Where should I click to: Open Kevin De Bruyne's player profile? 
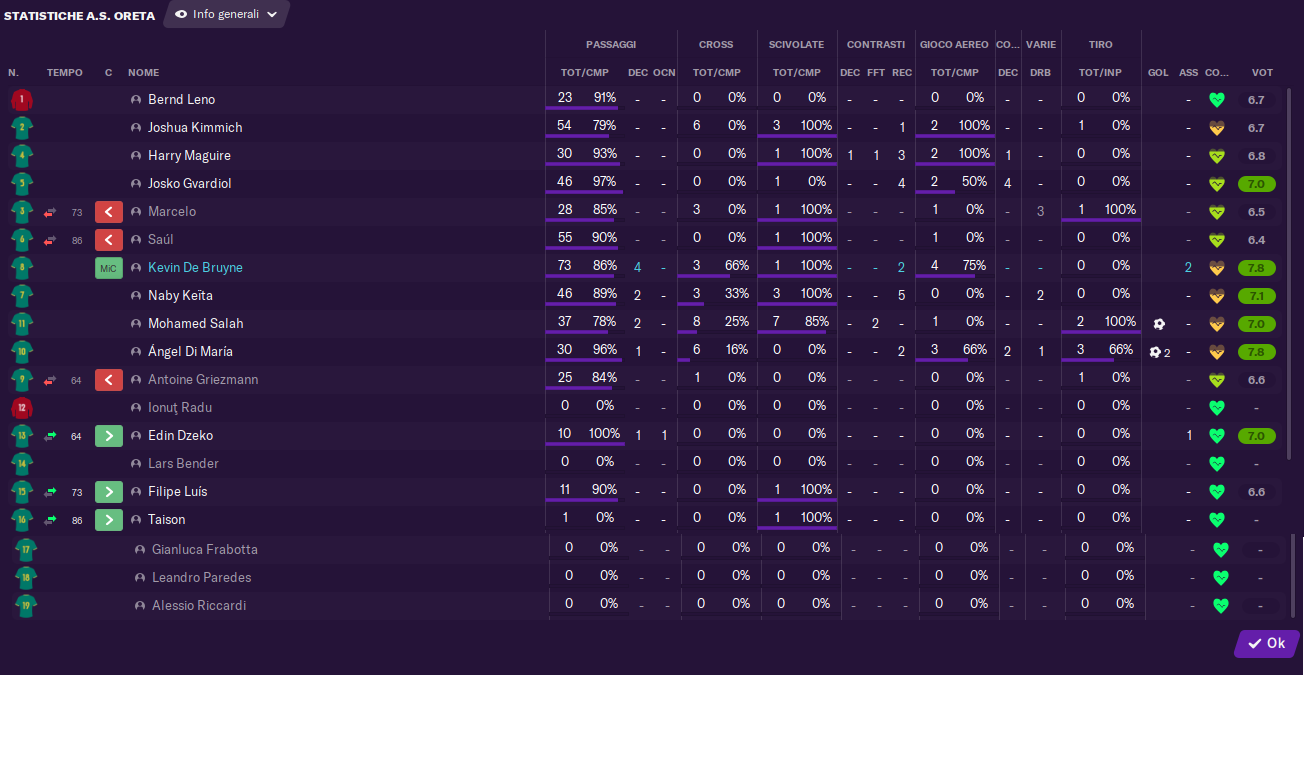195,268
